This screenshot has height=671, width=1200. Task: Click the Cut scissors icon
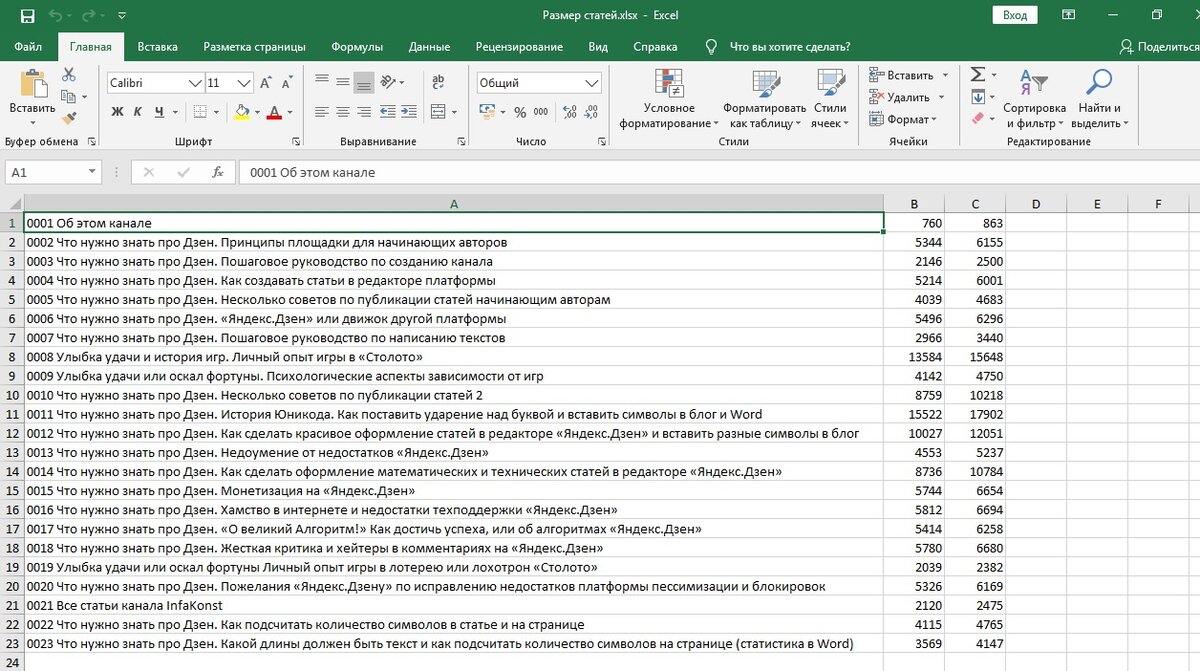[x=69, y=75]
